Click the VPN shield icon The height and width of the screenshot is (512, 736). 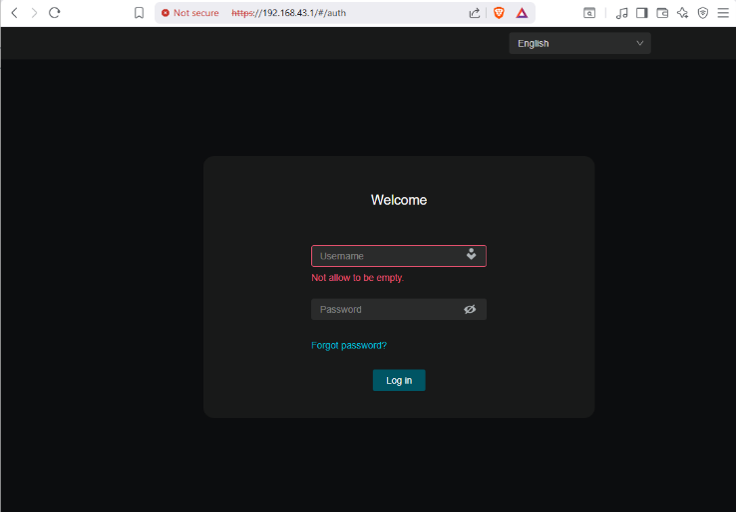pos(703,13)
